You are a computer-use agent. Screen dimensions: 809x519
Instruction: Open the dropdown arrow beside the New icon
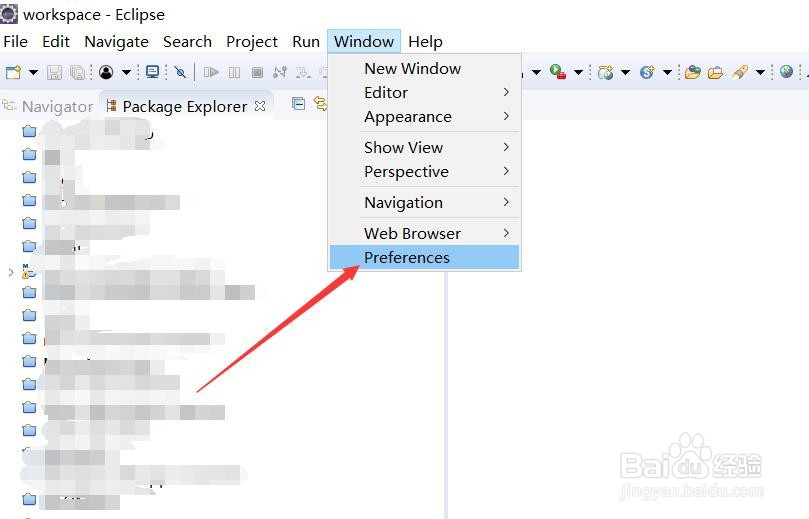(33, 72)
